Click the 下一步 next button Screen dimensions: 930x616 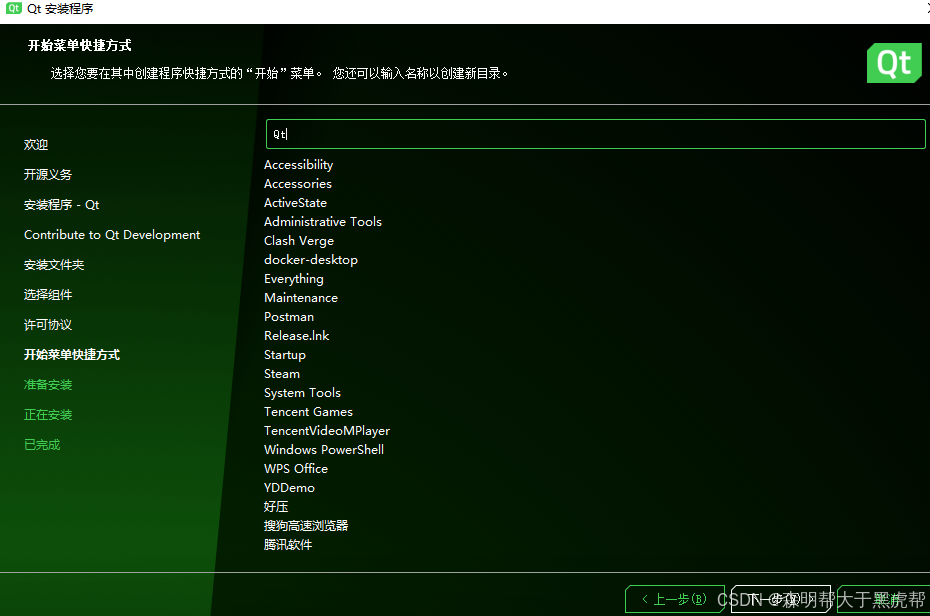coord(781,599)
